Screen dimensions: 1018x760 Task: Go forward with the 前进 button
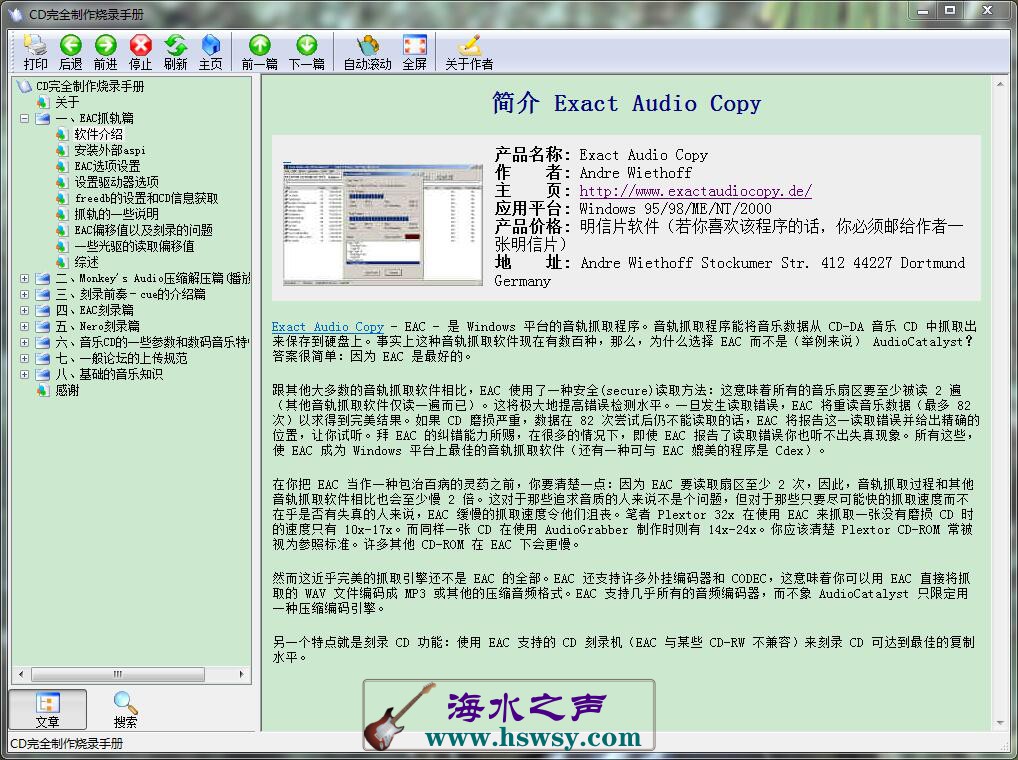click(x=105, y=52)
